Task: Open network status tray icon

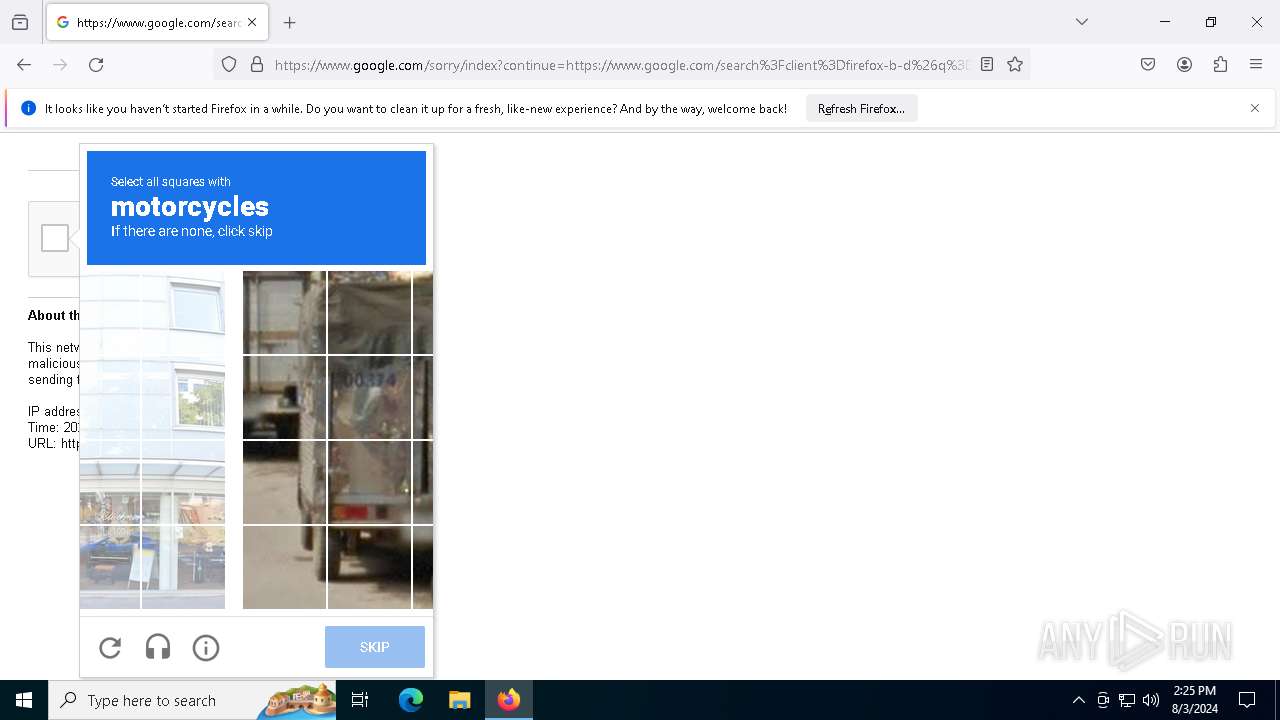Action: tap(1127, 700)
